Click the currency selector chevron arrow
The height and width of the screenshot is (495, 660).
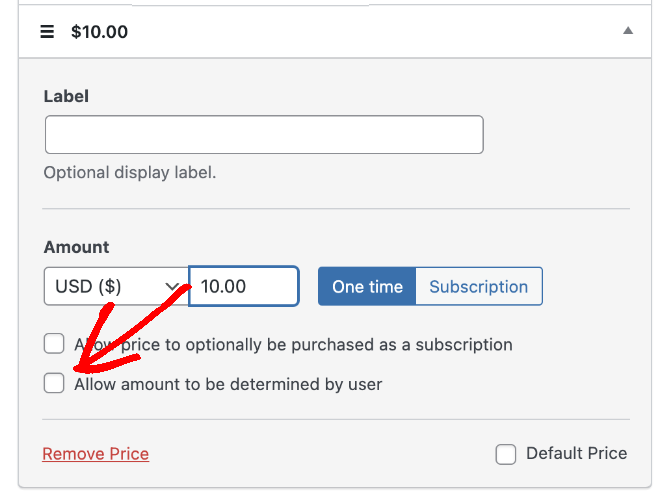tap(172, 287)
